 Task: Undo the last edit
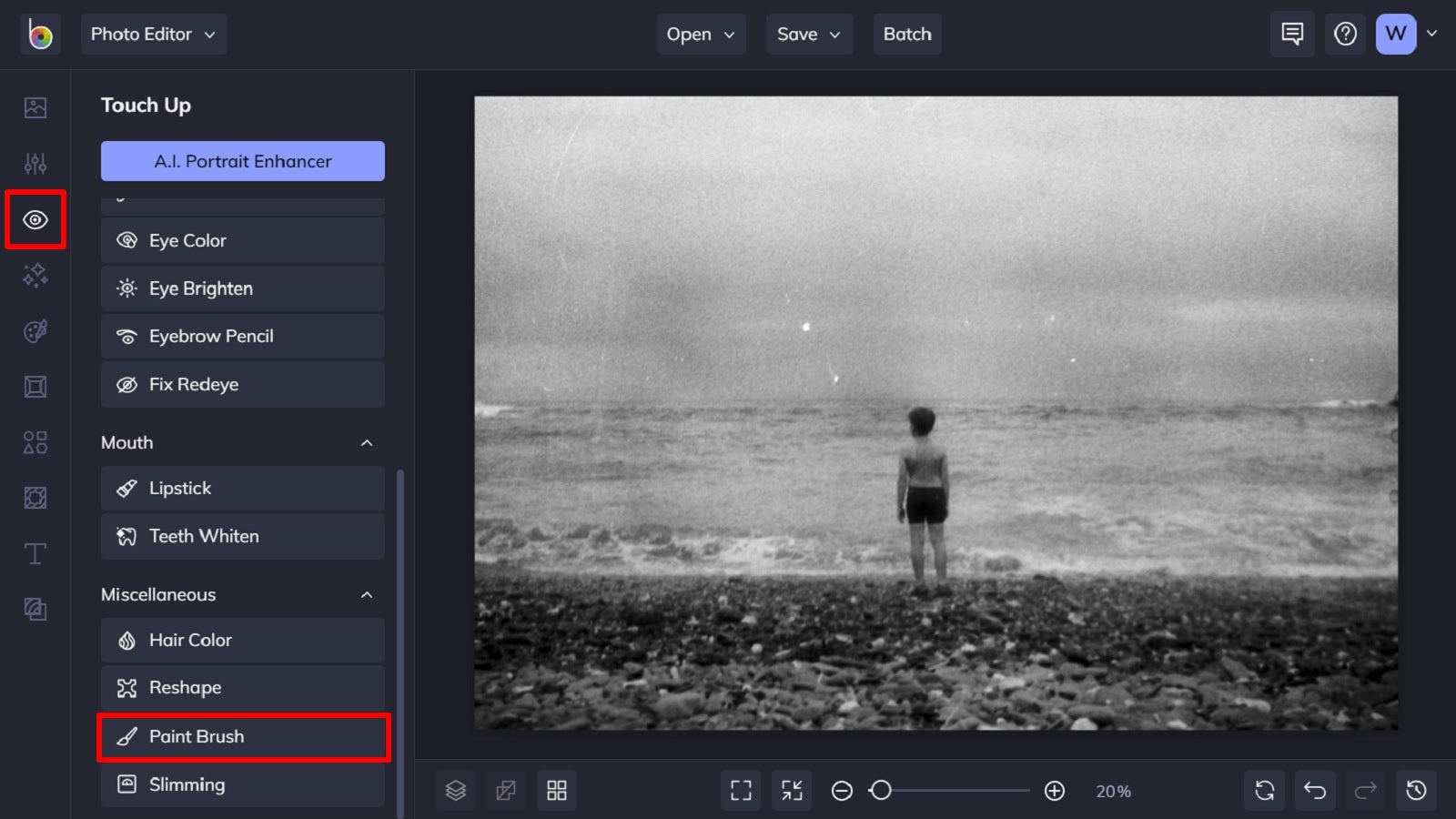1315,790
